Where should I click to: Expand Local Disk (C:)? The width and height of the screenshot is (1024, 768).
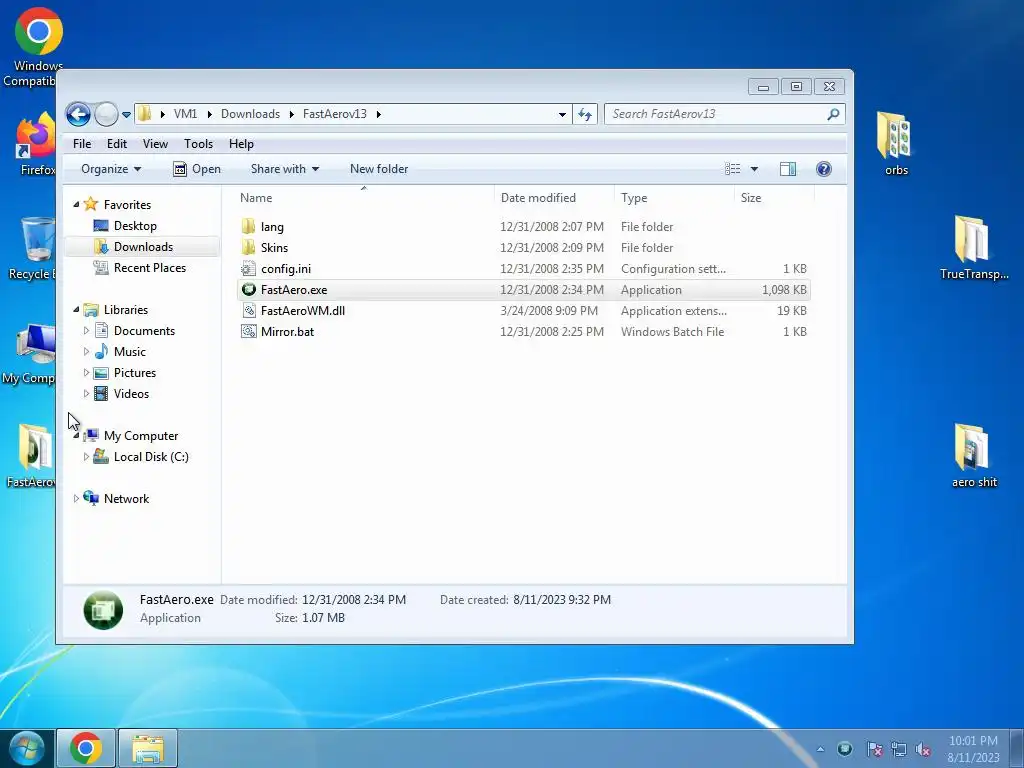86,457
